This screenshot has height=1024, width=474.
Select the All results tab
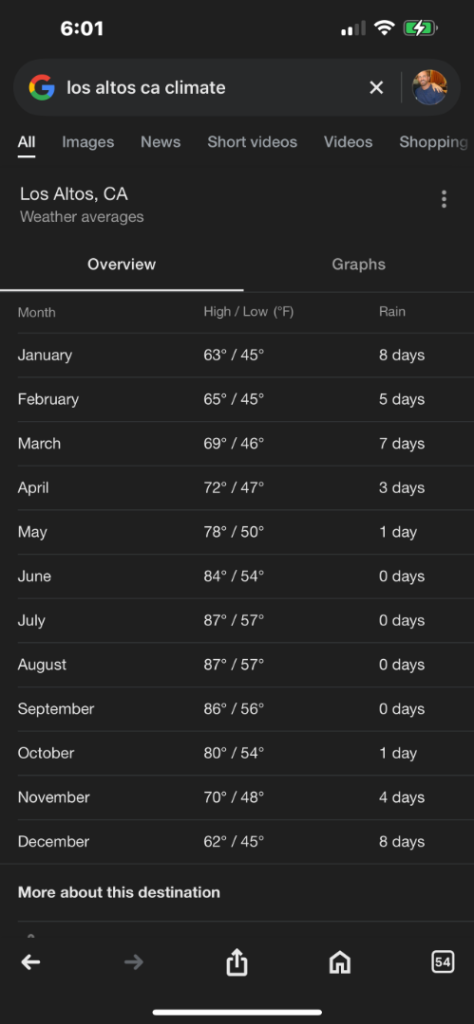[26, 142]
